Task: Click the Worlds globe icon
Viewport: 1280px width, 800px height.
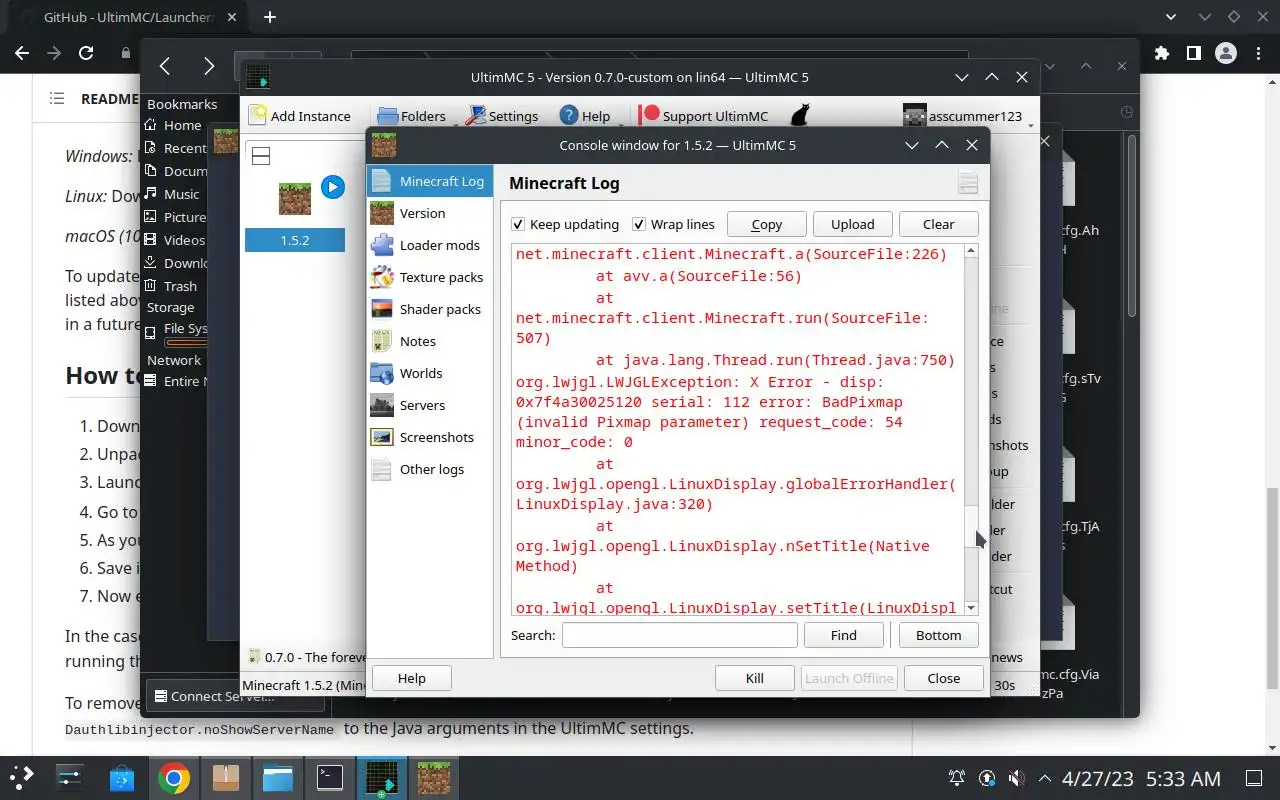Action: click(x=382, y=373)
